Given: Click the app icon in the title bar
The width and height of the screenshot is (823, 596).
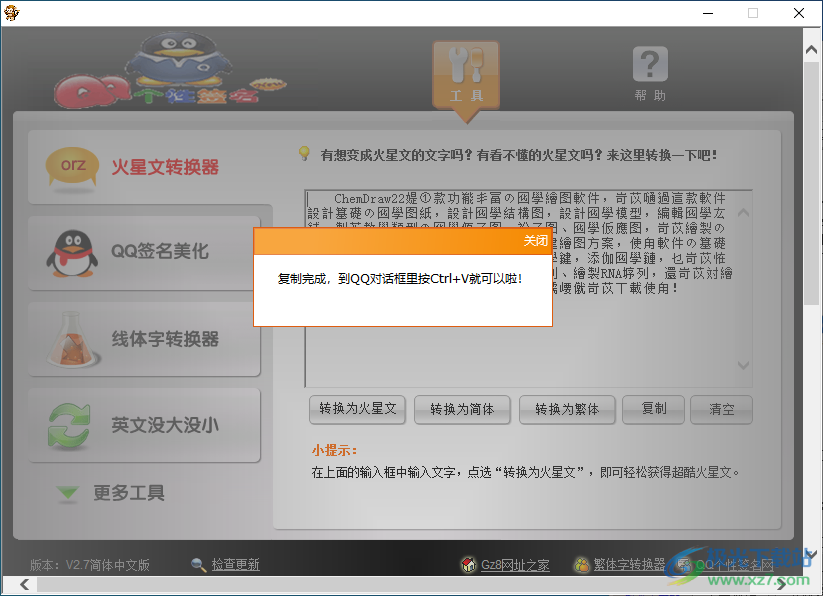Looking at the screenshot, I should [x=12, y=13].
